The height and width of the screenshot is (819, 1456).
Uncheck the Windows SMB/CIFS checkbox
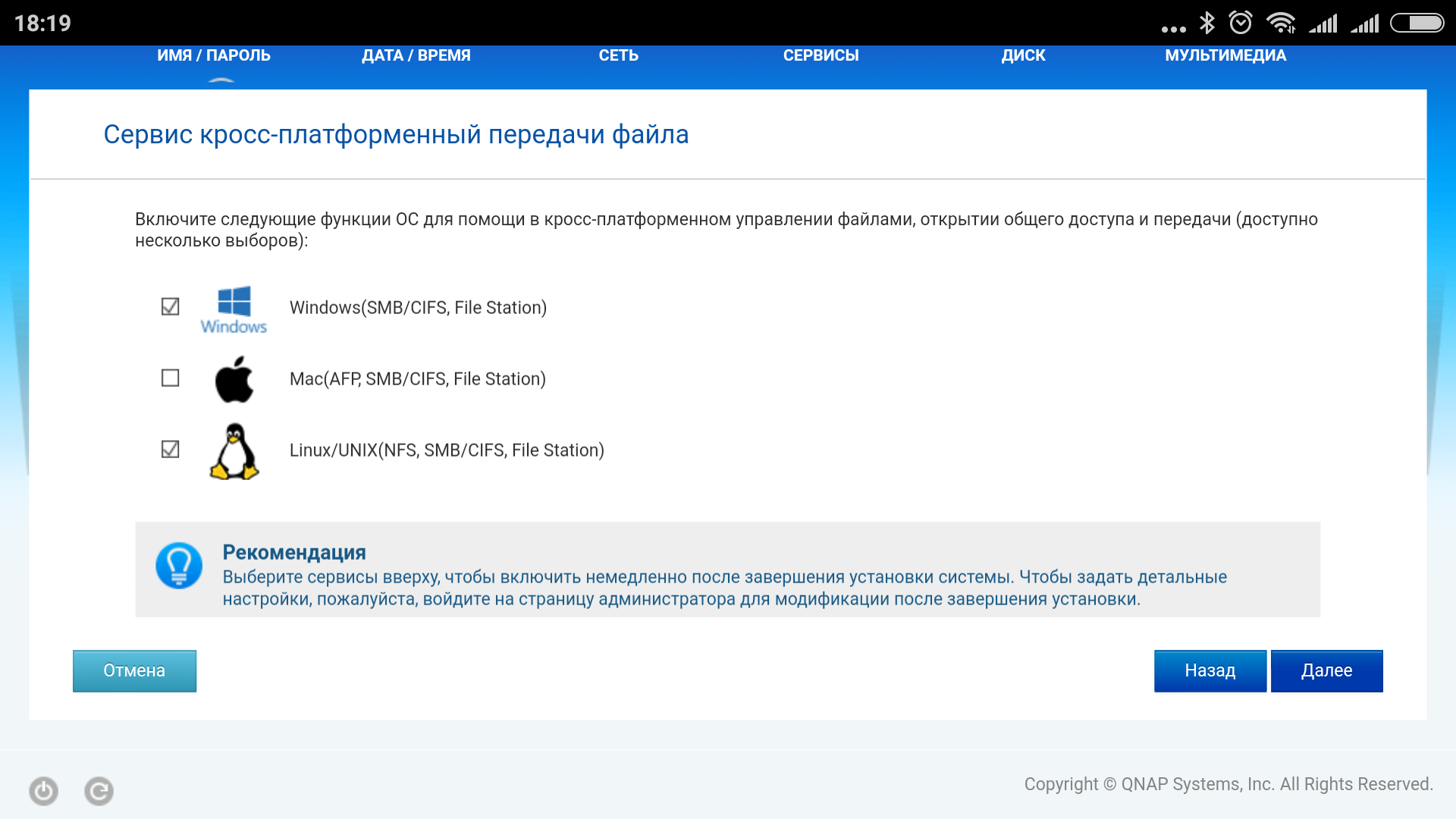(x=171, y=306)
